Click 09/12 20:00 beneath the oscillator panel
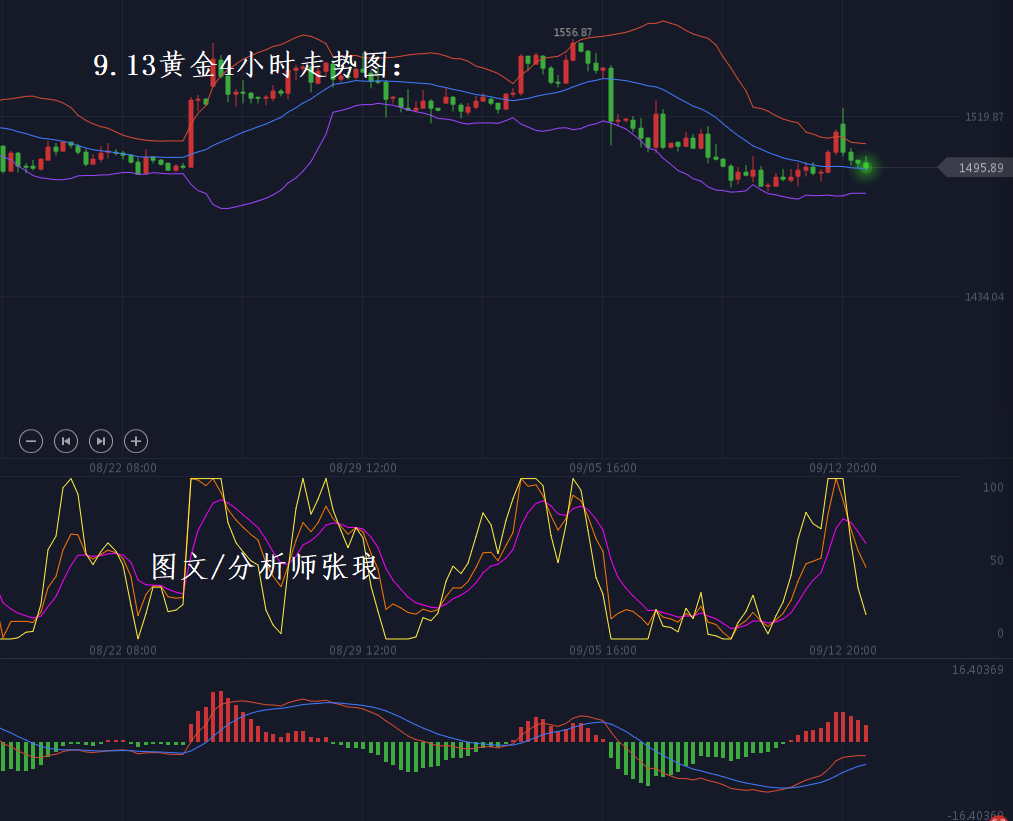The height and width of the screenshot is (821, 1013). (842, 651)
